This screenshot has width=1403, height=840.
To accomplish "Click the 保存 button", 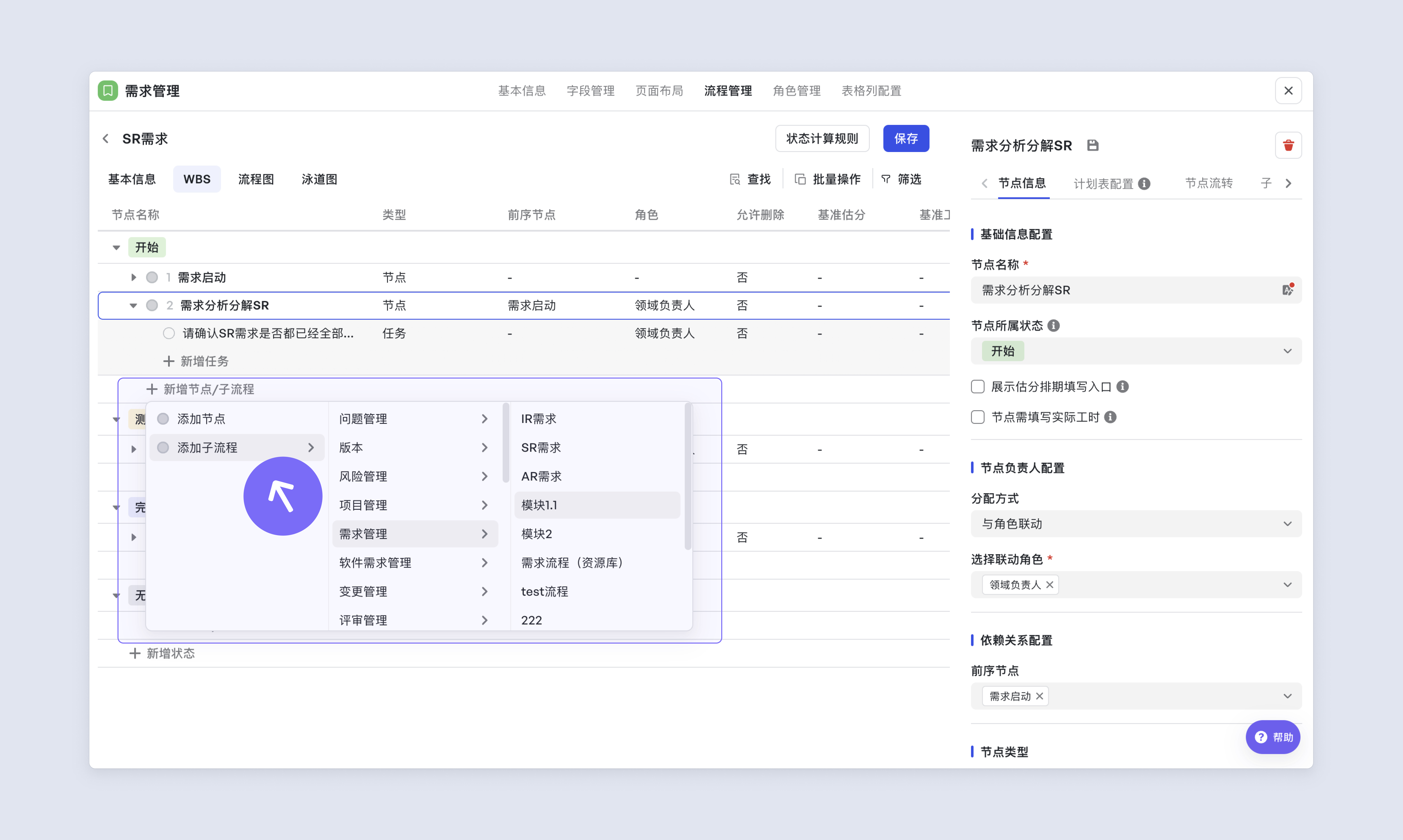I will pos(906,139).
